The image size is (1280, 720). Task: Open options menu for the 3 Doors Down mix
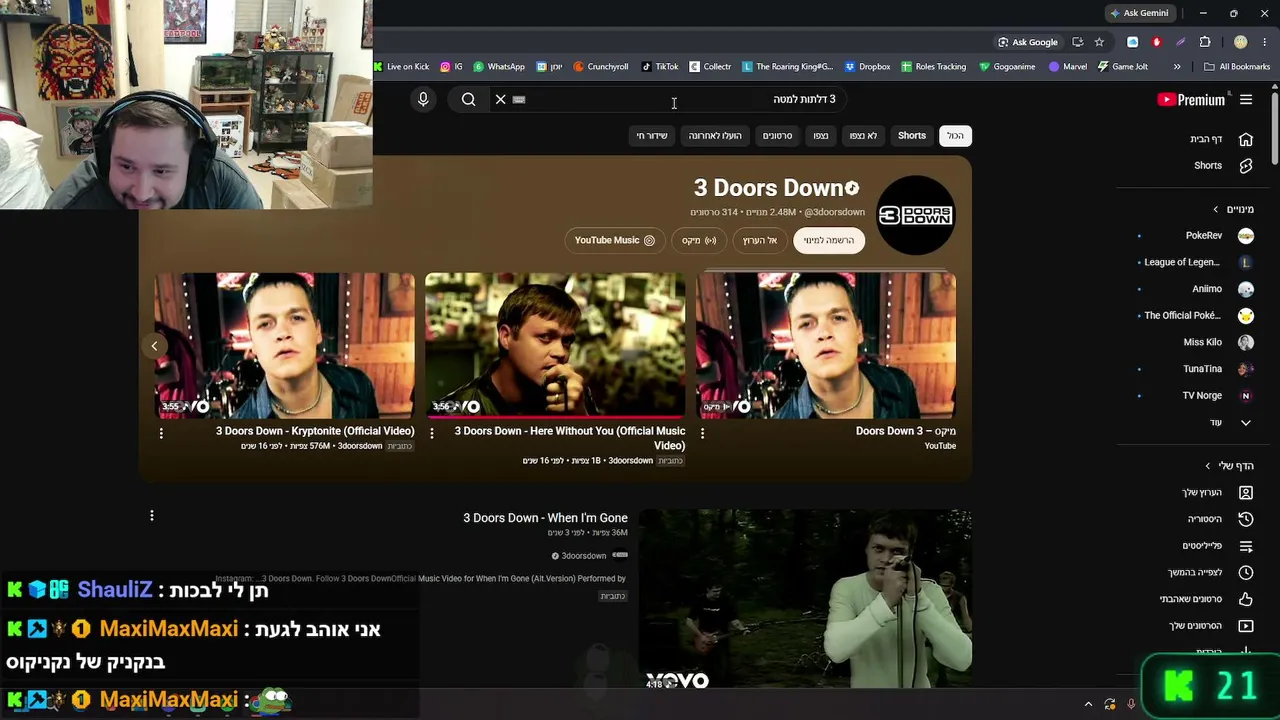[x=702, y=433]
